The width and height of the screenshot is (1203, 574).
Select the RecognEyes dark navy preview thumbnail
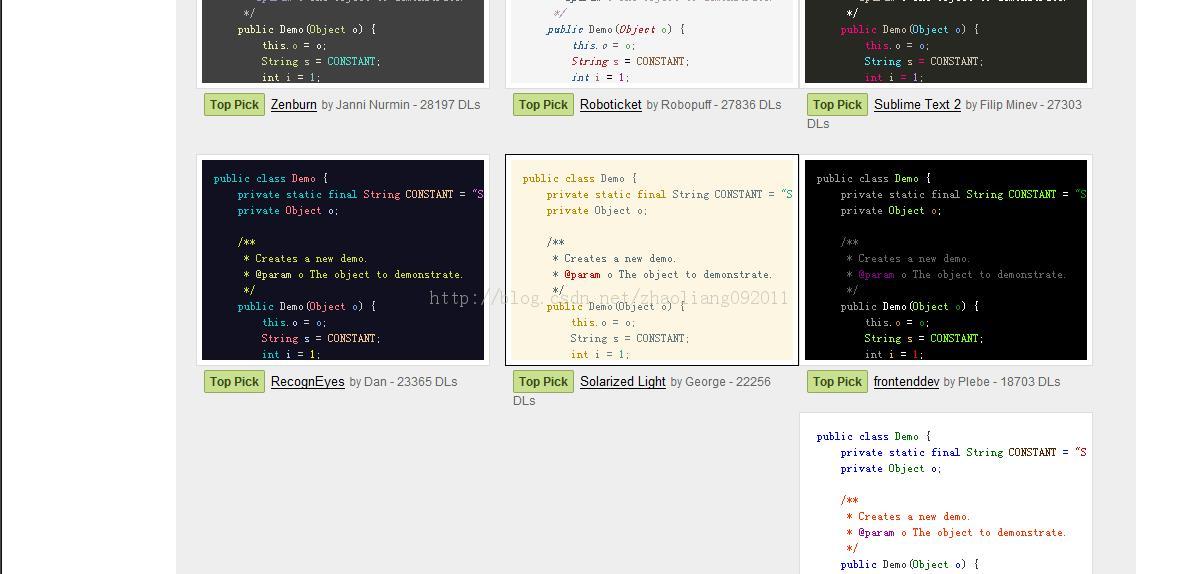point(343,260)
